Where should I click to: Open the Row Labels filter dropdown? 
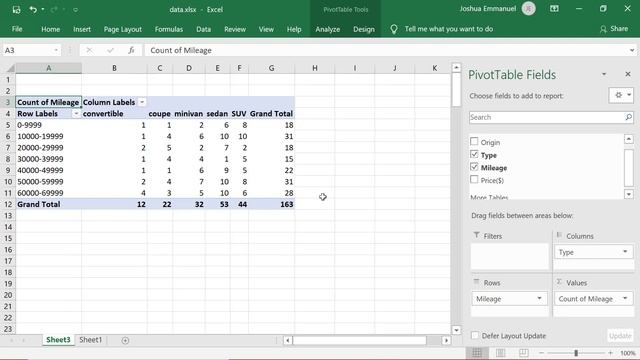point(76,113)
